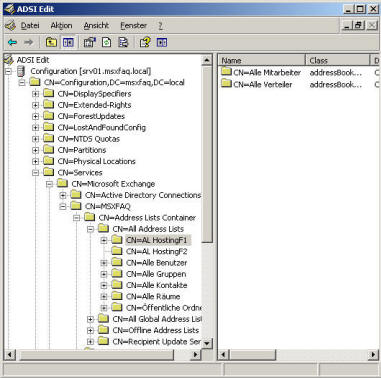Expand CN=Partitions node
The height and width of the screenshot is (378, 381).
pos(36,150)
